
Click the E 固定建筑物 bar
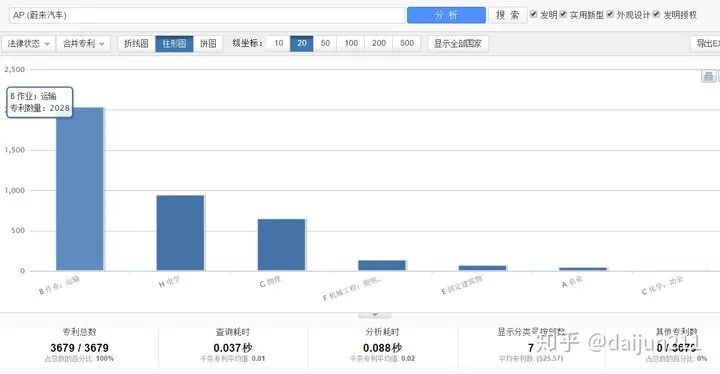(483, 268)
